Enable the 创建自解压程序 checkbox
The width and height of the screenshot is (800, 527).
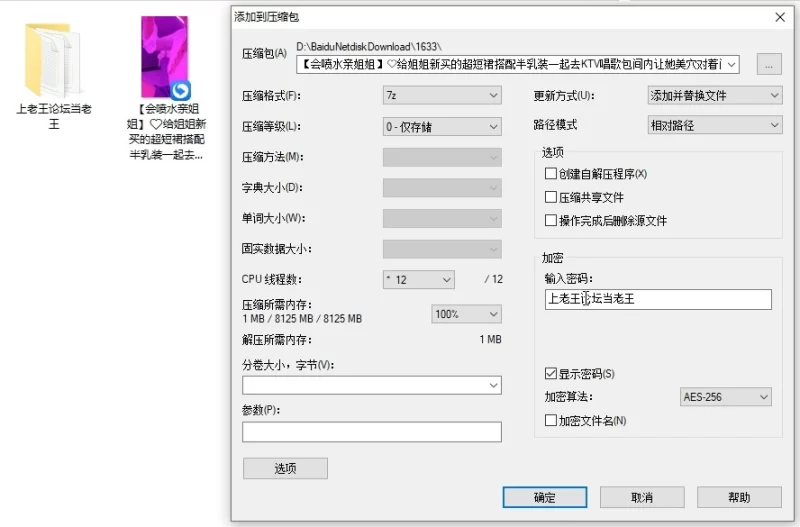pyautogui.click(x=551, y=174)
